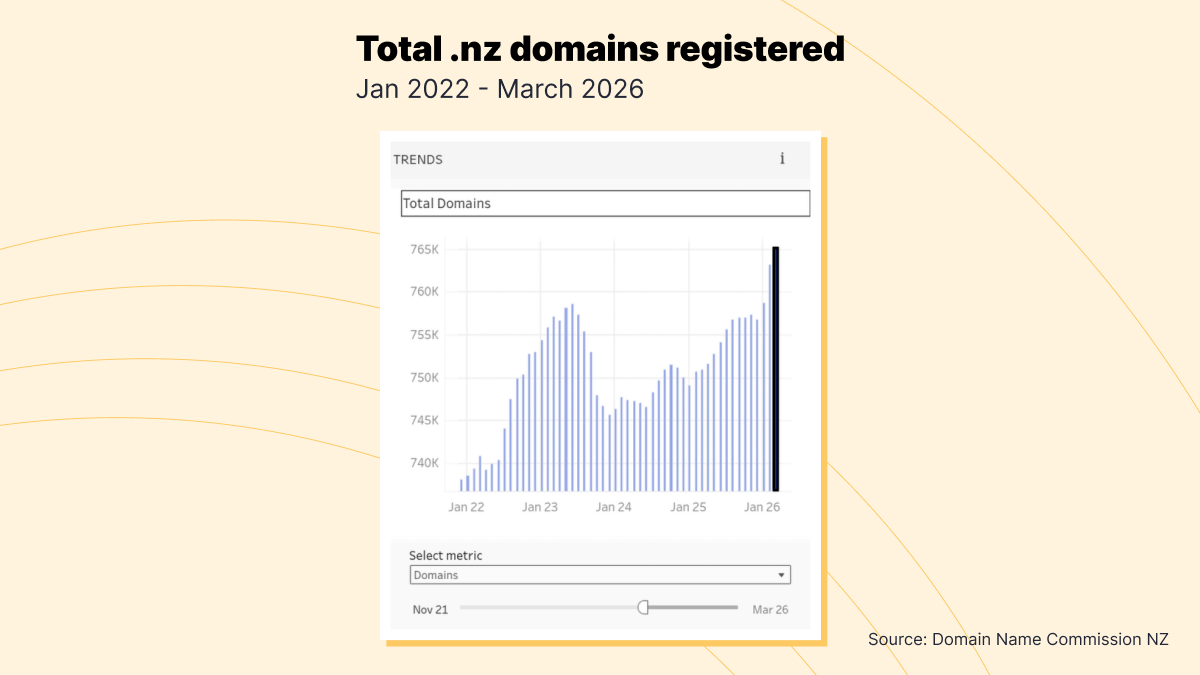Click the Source: Domain Name Commission NZ text
This screenshot has width=1200, height=675.
(1018, 639)
